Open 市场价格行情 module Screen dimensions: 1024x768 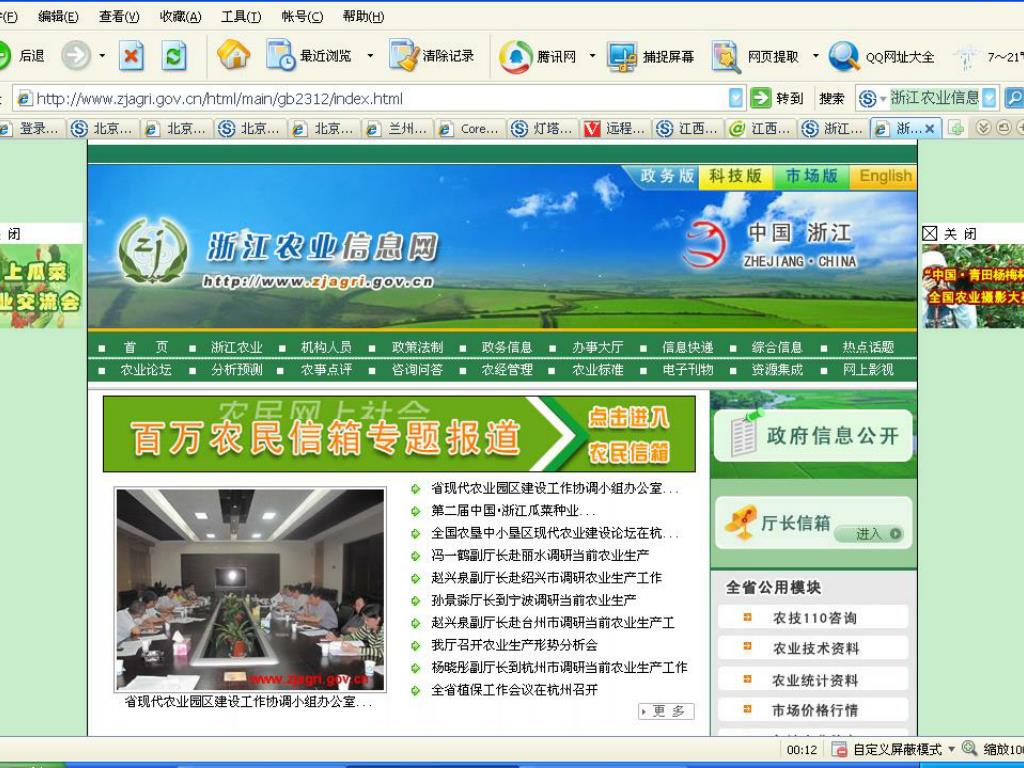pos(813,710)
